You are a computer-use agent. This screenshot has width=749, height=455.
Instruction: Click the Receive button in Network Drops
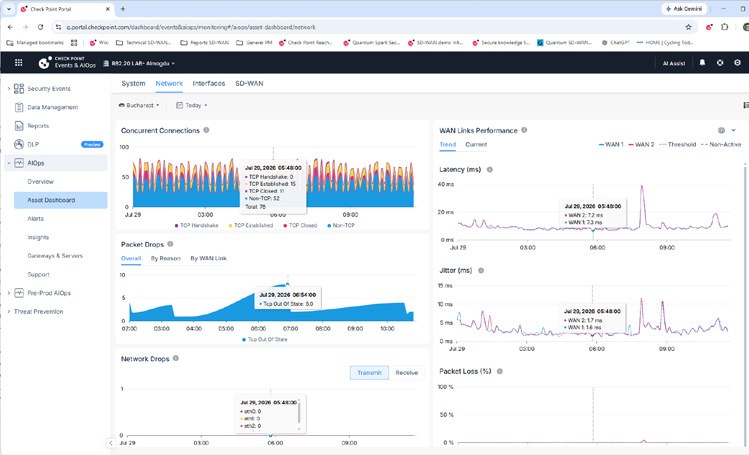(x=407, y=372)
